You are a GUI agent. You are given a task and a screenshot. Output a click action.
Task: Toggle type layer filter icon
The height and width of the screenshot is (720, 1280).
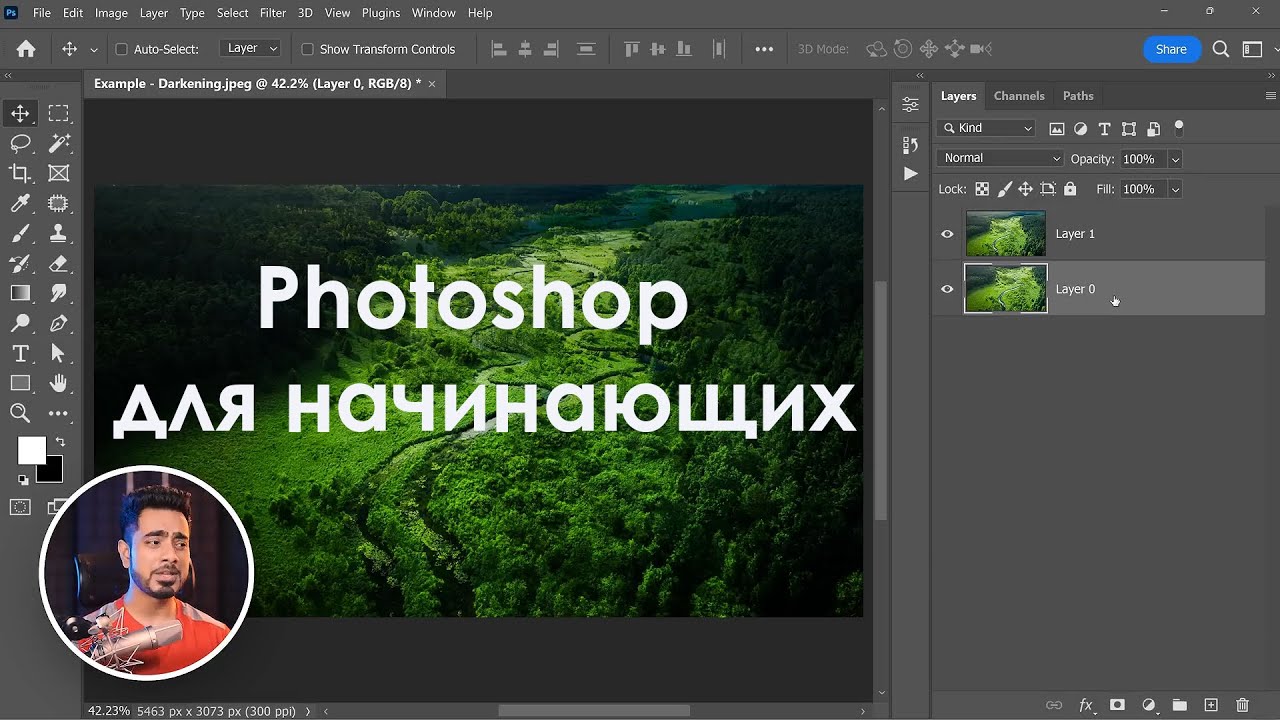point(1104,129)
